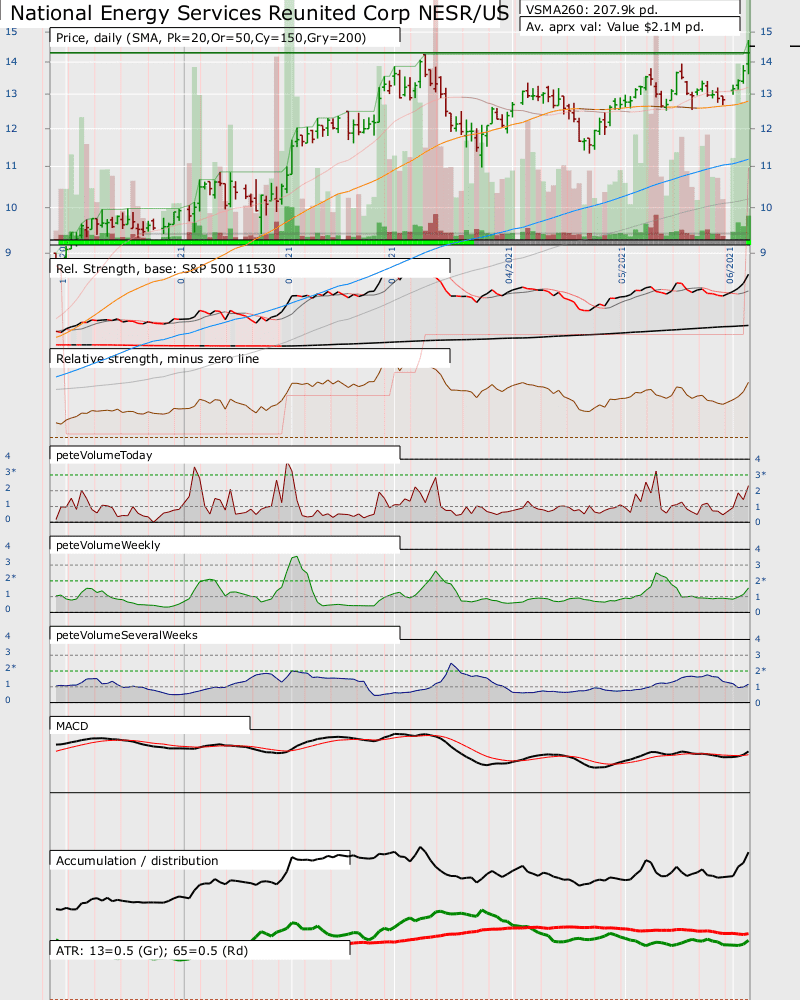Viewport: 800px width, 1000px height.
Task: Click the 'Accumulation / distribution' label
Action: (x=137, y=860)
